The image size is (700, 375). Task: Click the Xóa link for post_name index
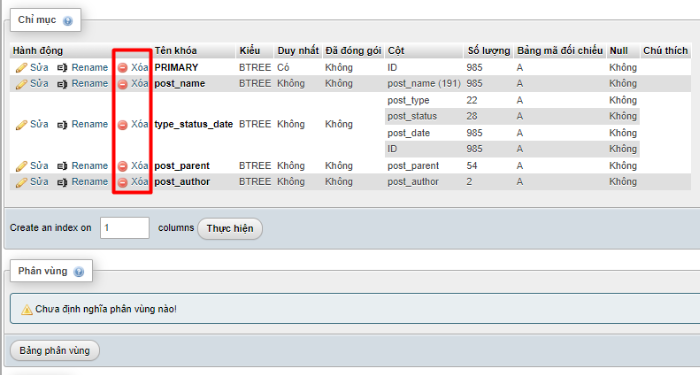click(x=139, y=83)
